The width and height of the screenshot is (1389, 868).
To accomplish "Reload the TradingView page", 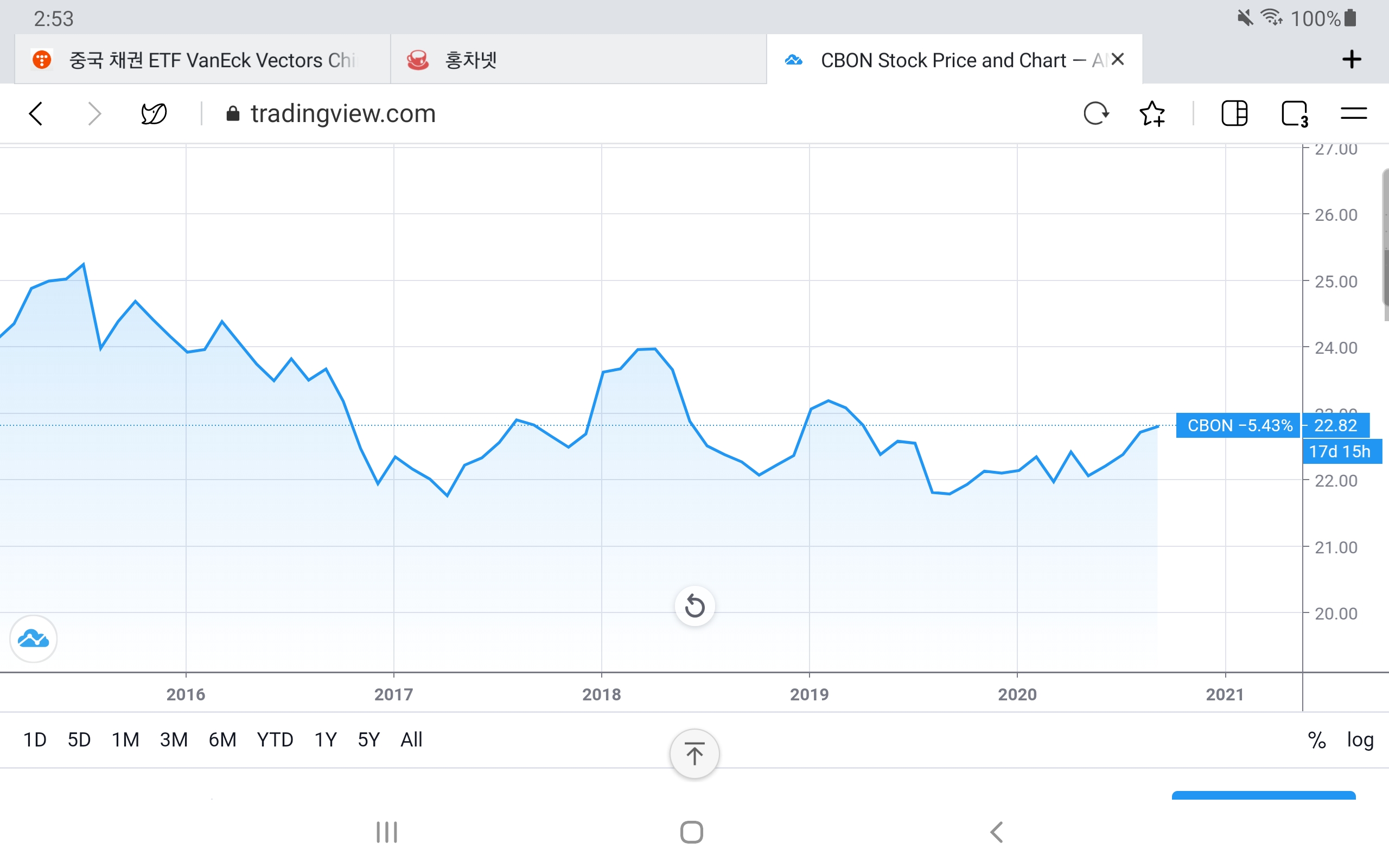I will click(x=1095, y=113).
